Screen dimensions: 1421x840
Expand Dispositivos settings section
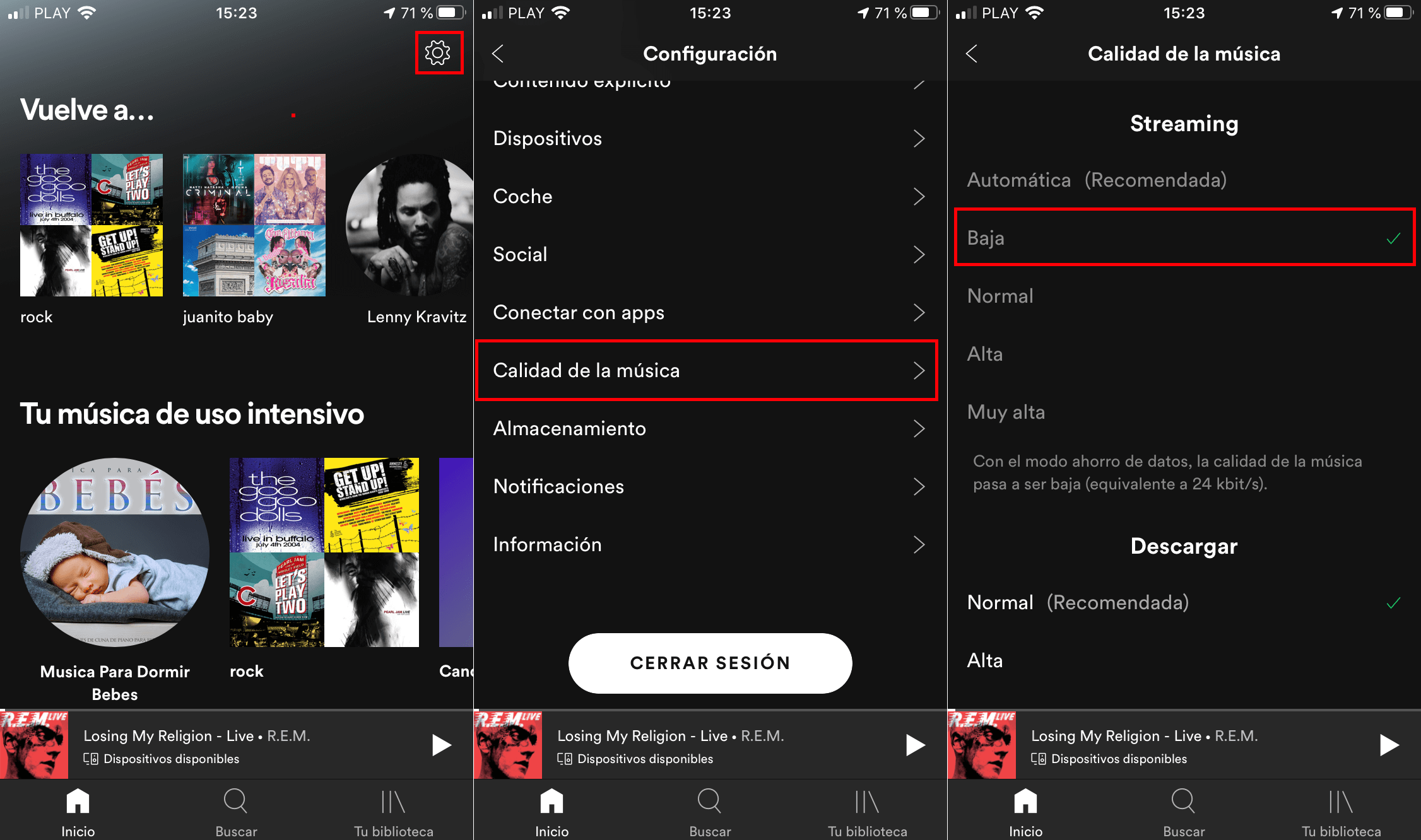pos(710,139)
